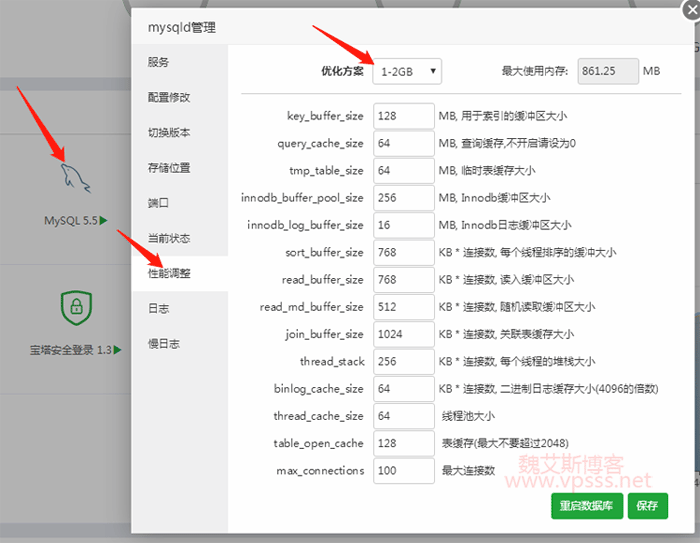
Task: Open the 端口 settings tab
Action: (158, 203)
